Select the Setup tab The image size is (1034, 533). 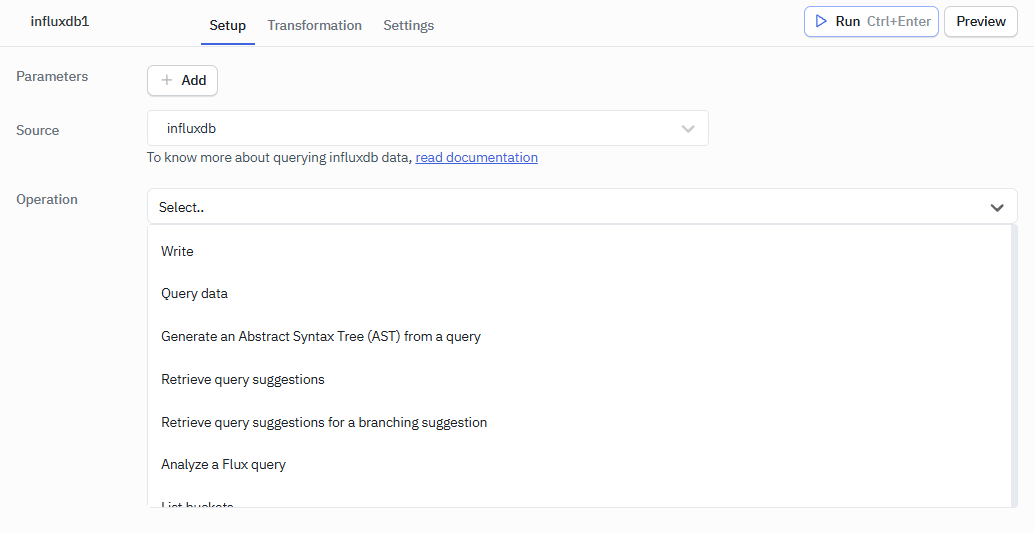[227, 25]
